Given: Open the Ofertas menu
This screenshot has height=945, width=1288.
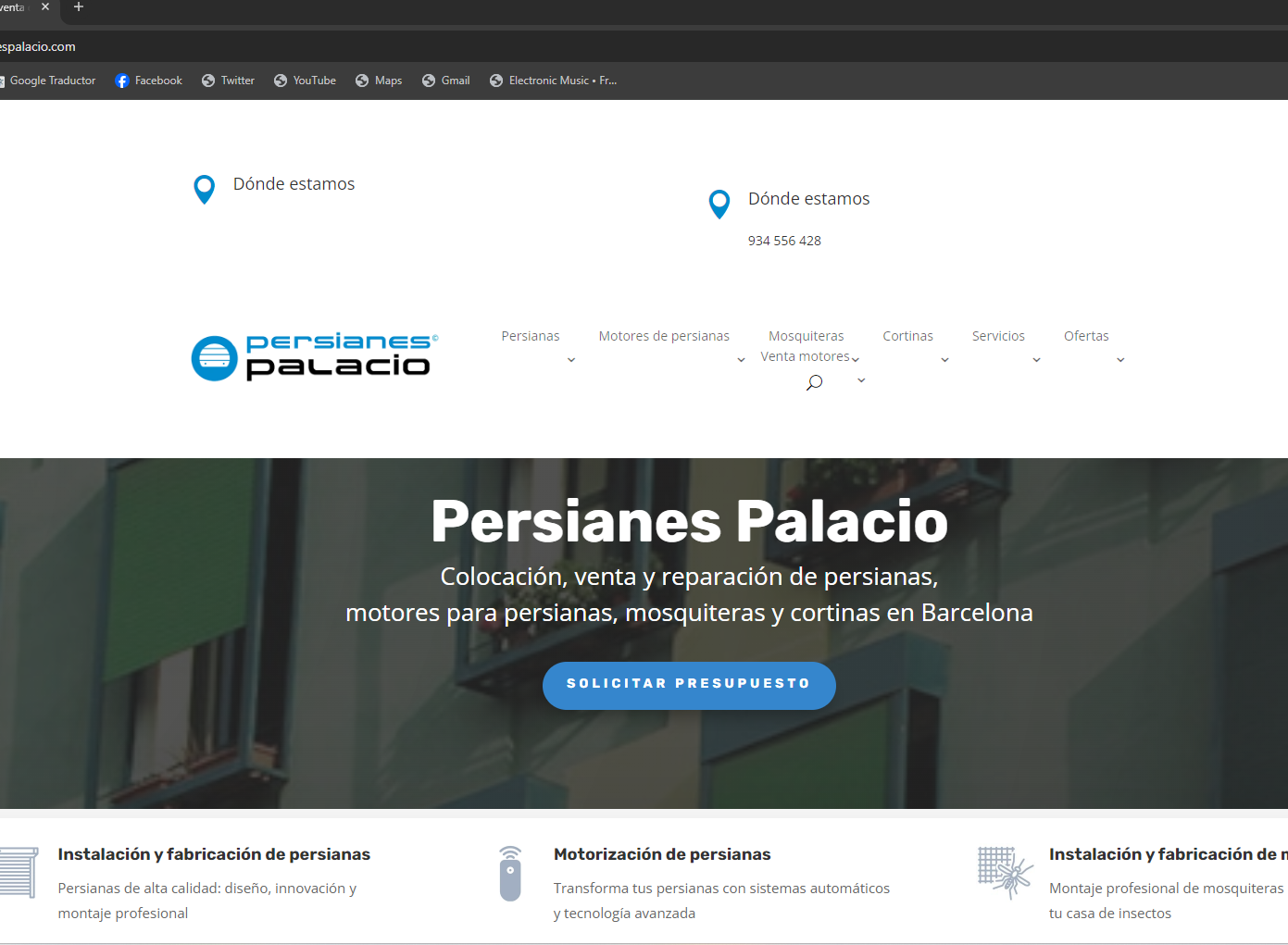Looking at the screenshot, I should tap(1086, 336).
